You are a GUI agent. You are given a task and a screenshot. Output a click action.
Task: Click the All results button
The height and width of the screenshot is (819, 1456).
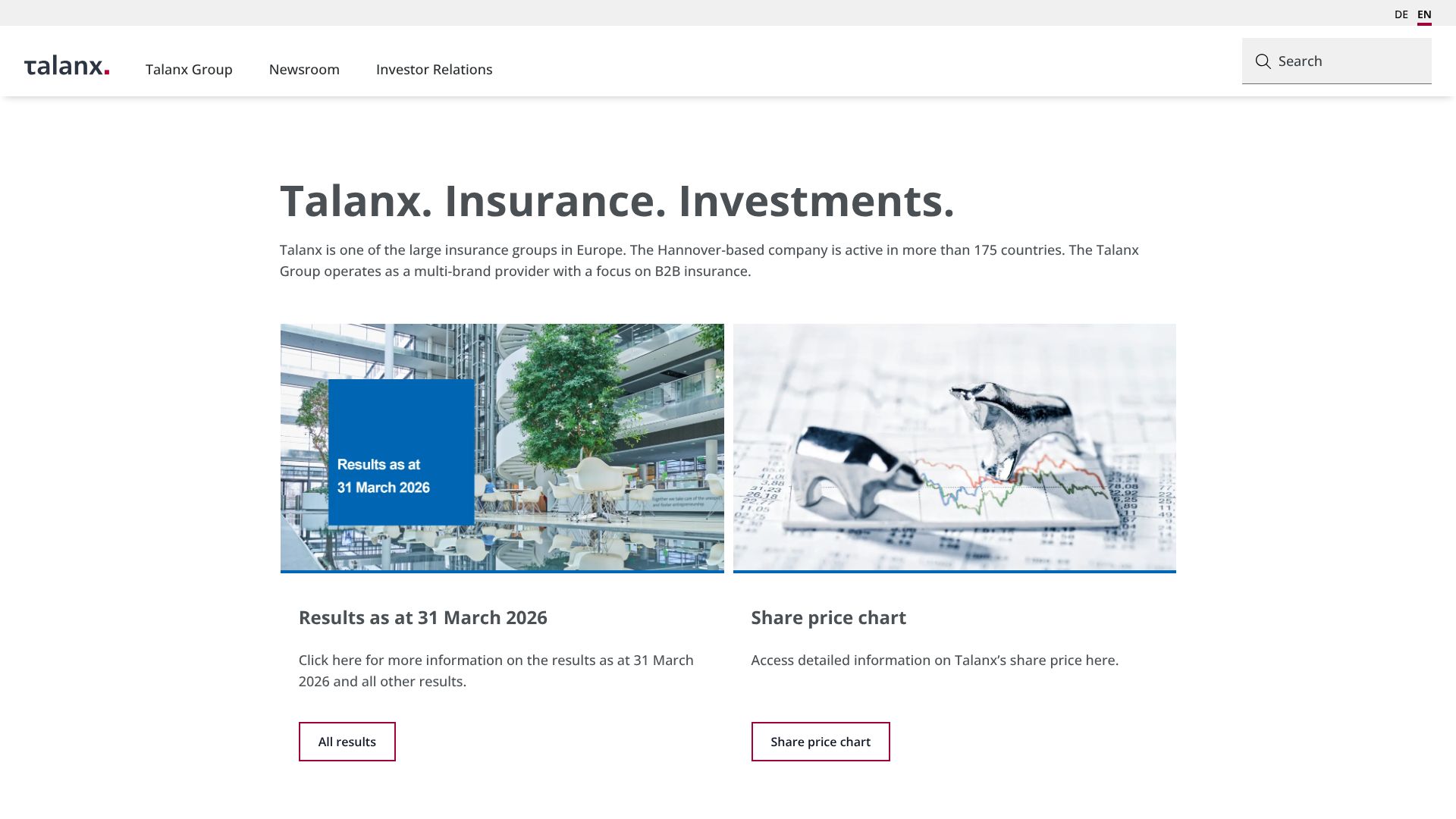[x=347, y=742]
